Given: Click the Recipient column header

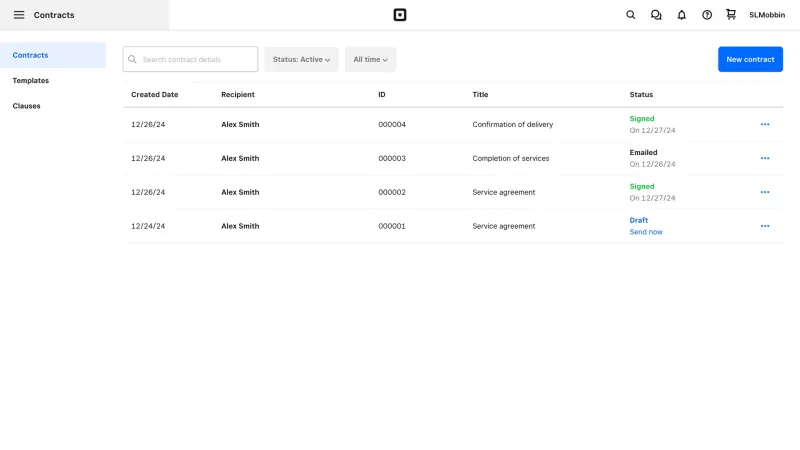Looking at the screenshot, I should pos(238,94).
